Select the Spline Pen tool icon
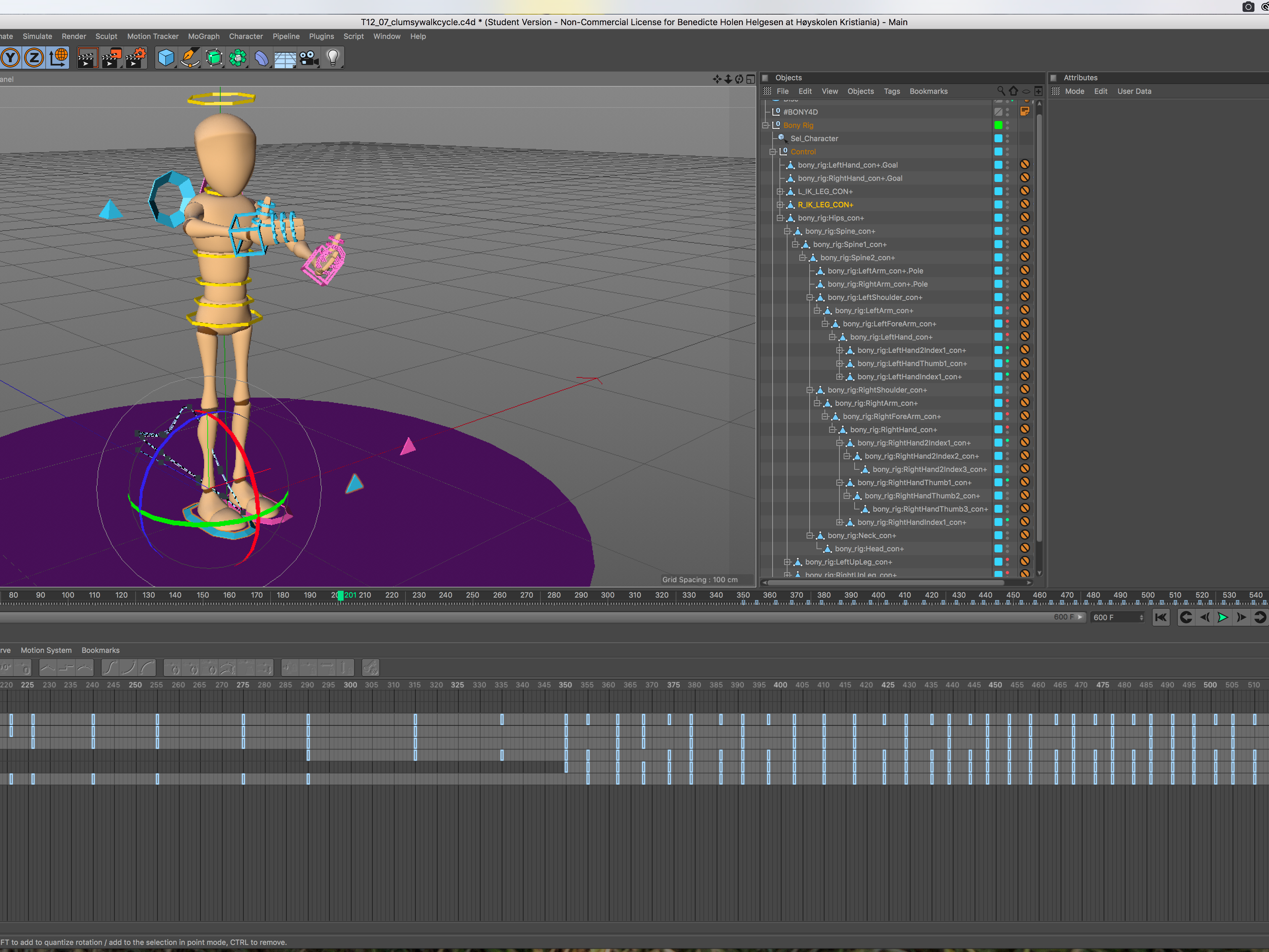This screenshot has width=1269, height=952. point(190,58)
